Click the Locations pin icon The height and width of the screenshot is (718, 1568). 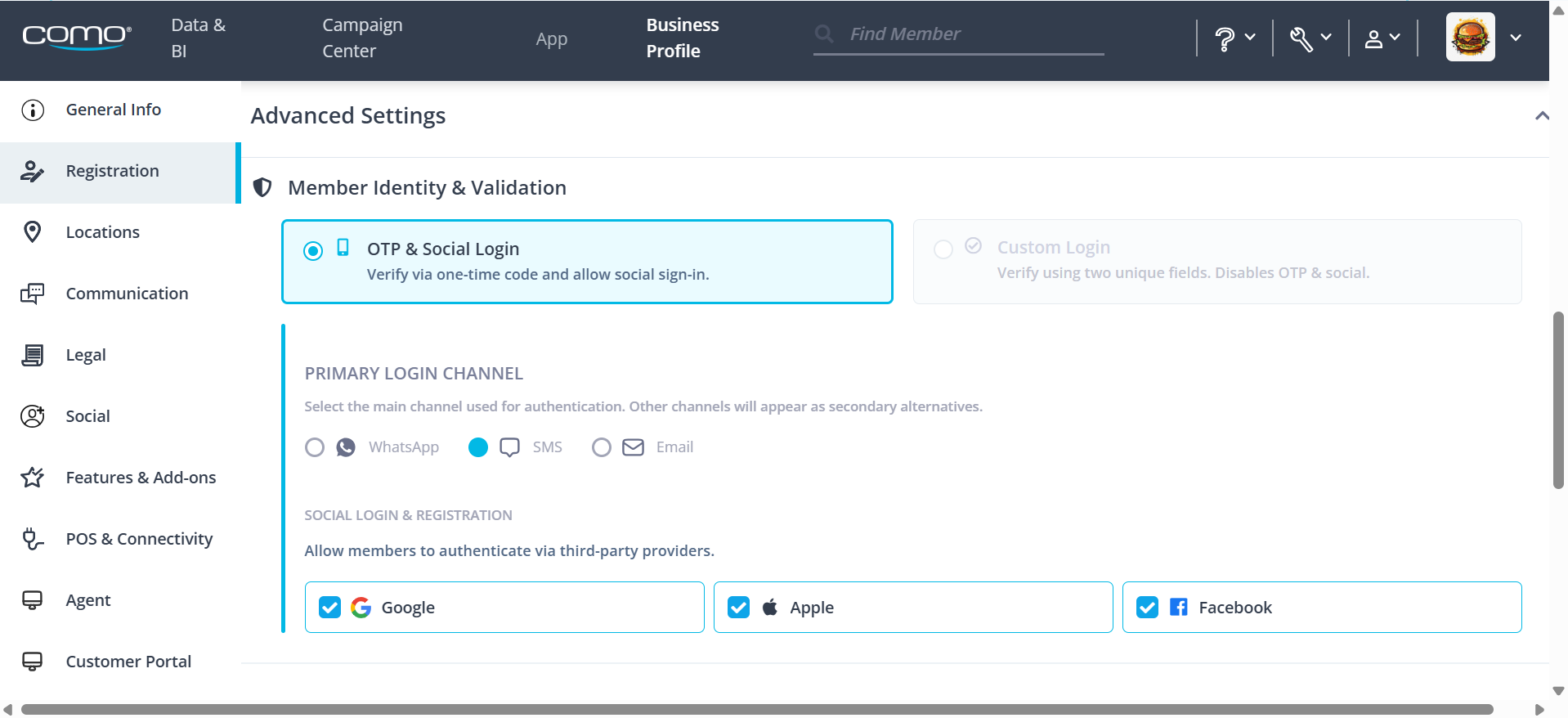(33, 232)
